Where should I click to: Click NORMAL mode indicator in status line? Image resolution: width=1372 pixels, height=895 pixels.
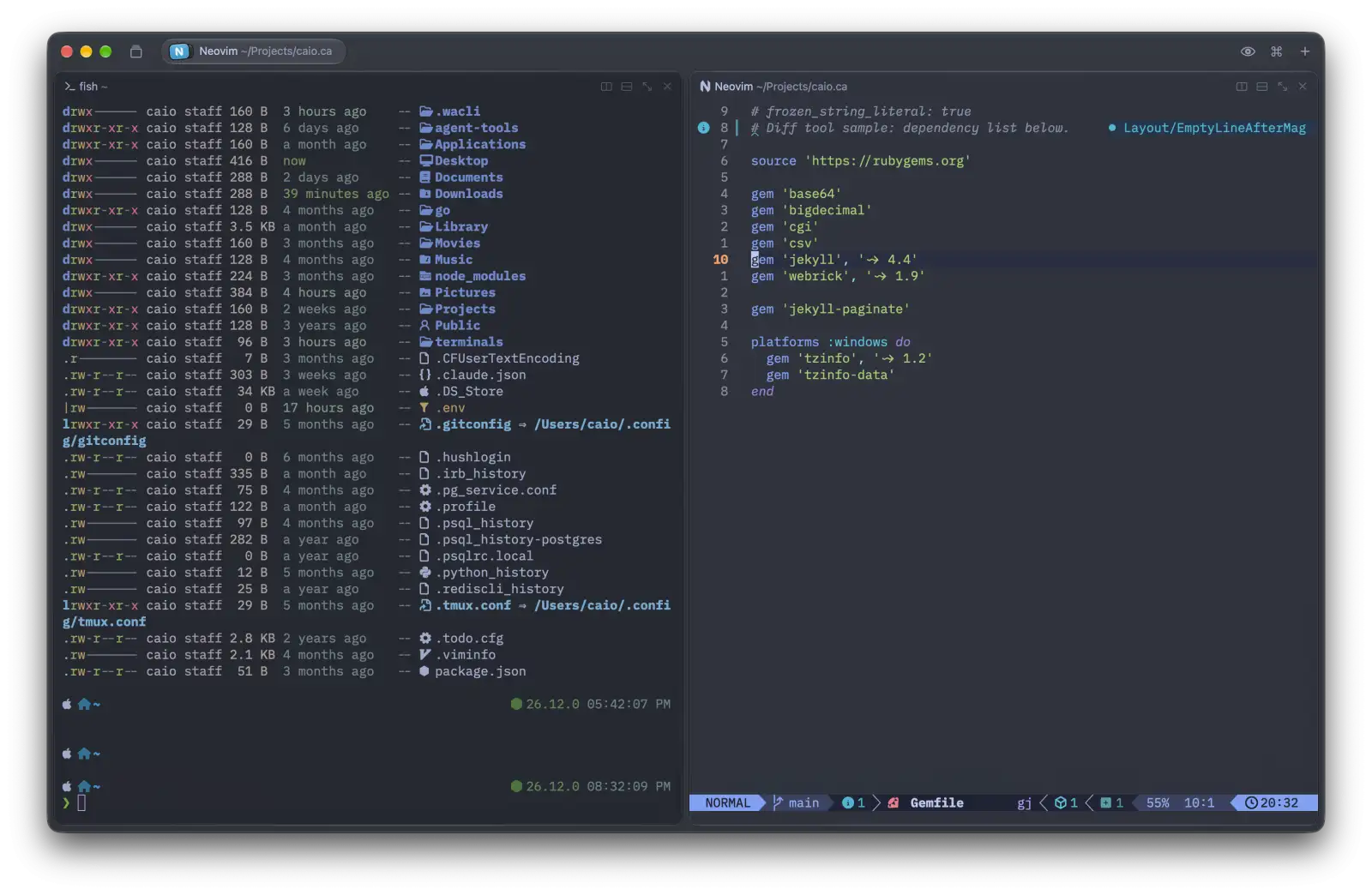click(727, 803)
